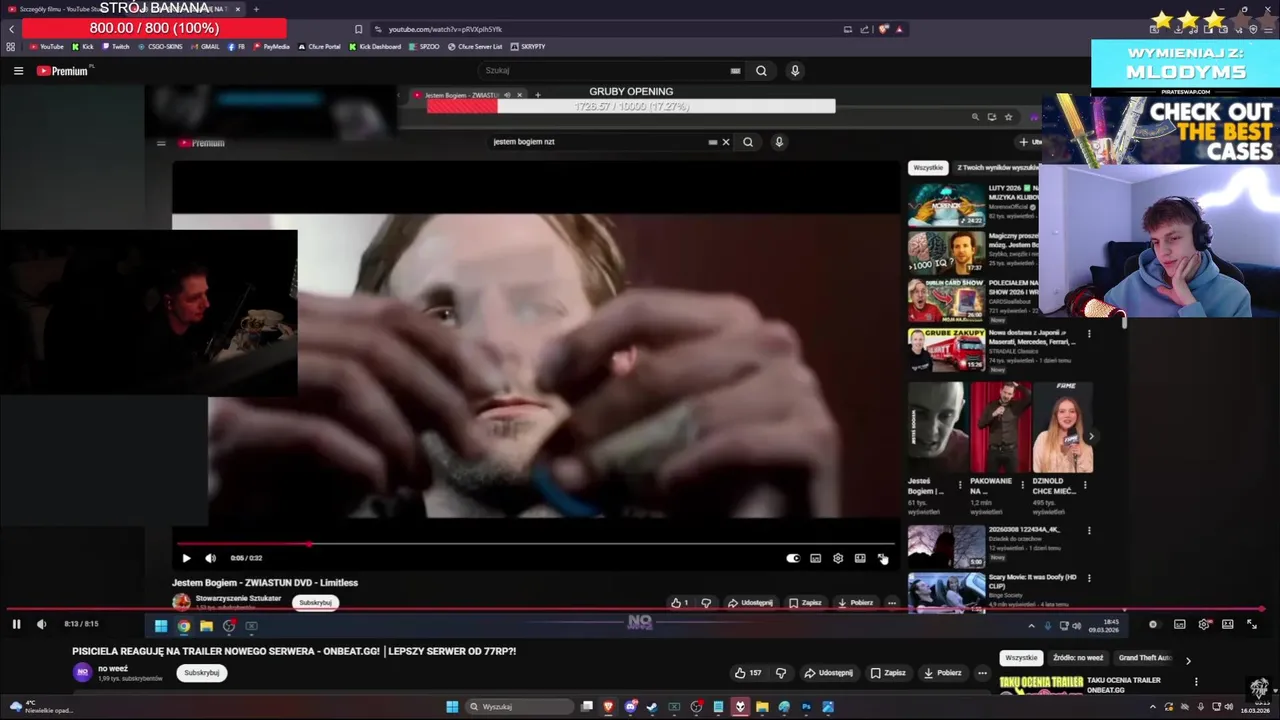Select the Grand Theft Auto chip

[x=1144, y=658]
